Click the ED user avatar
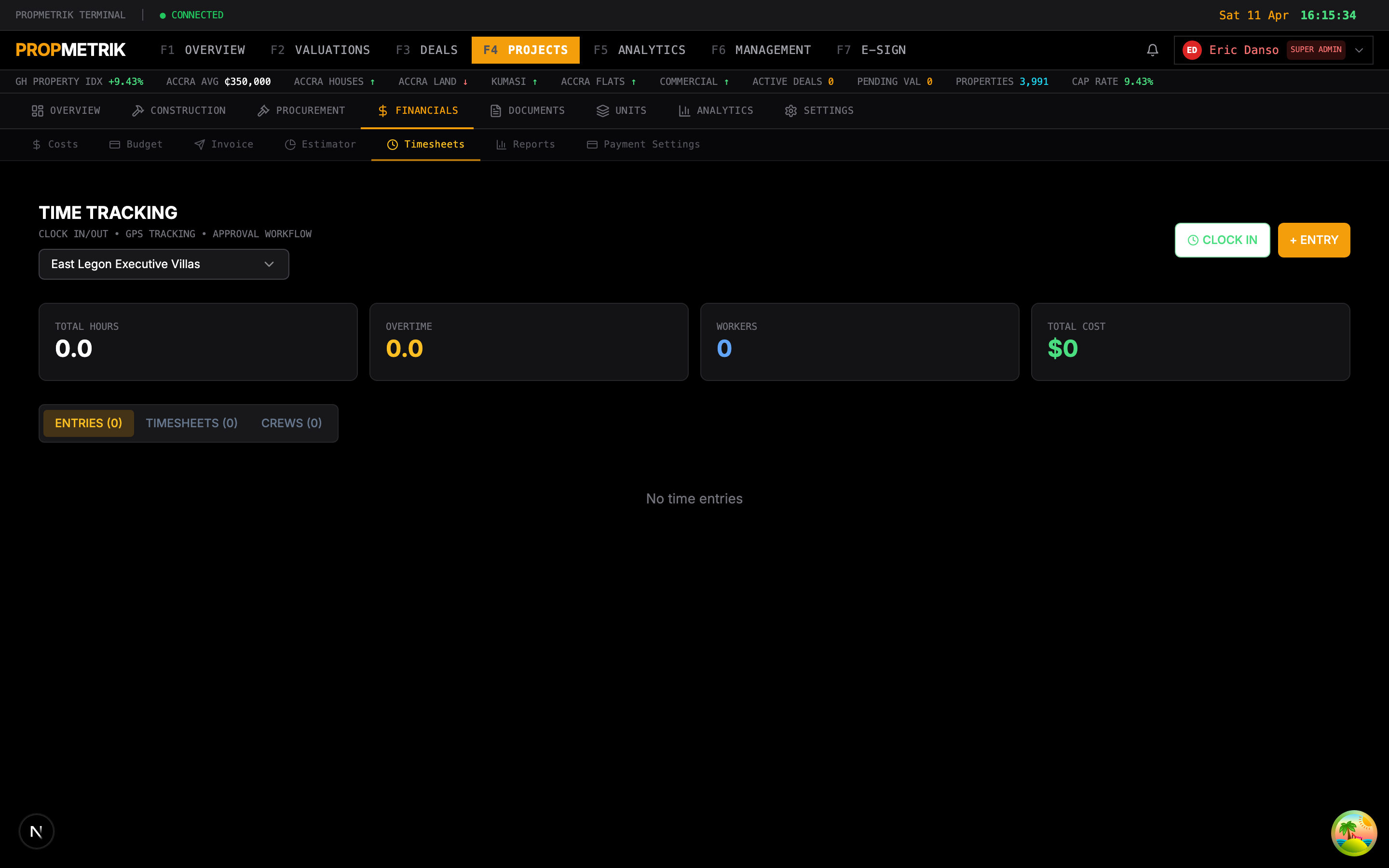 1192,50
